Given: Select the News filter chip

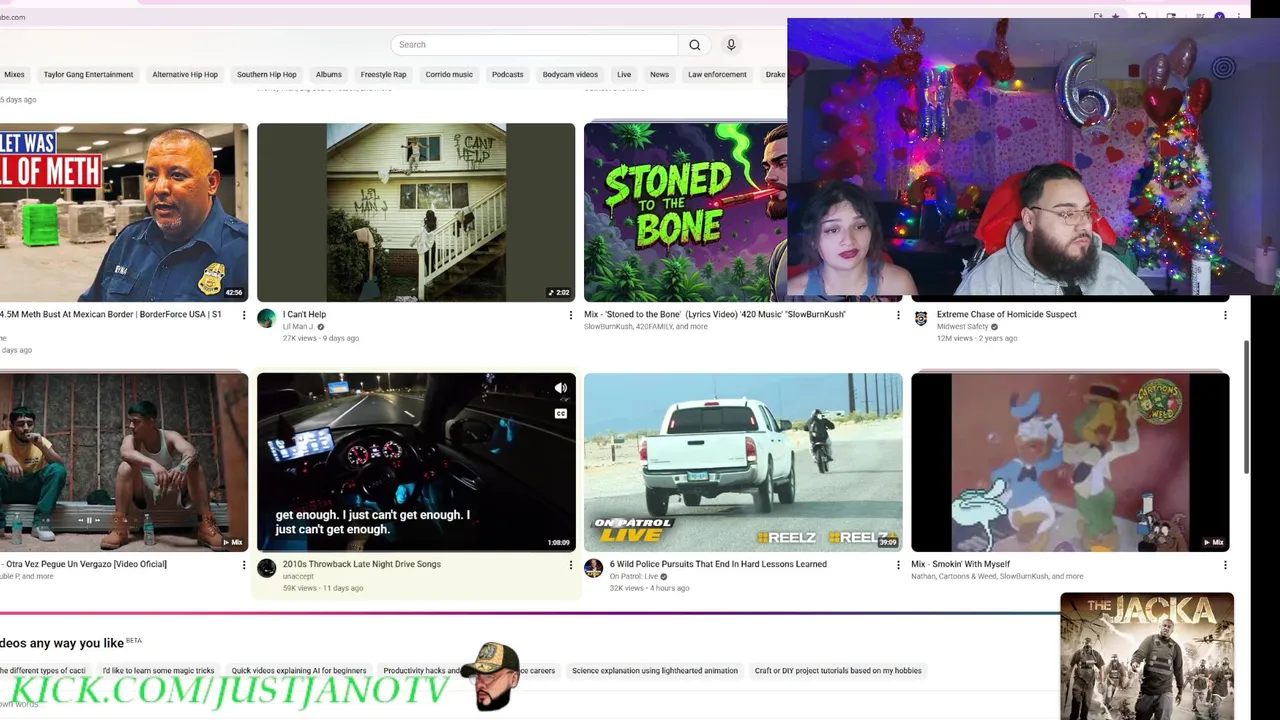Looking at the screenshot, I should (659, 74).
